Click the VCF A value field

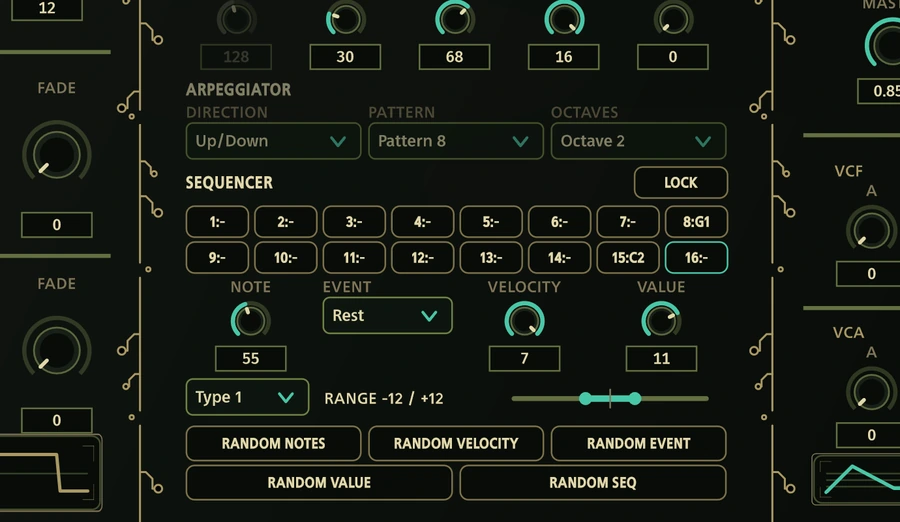click(868, 273)
